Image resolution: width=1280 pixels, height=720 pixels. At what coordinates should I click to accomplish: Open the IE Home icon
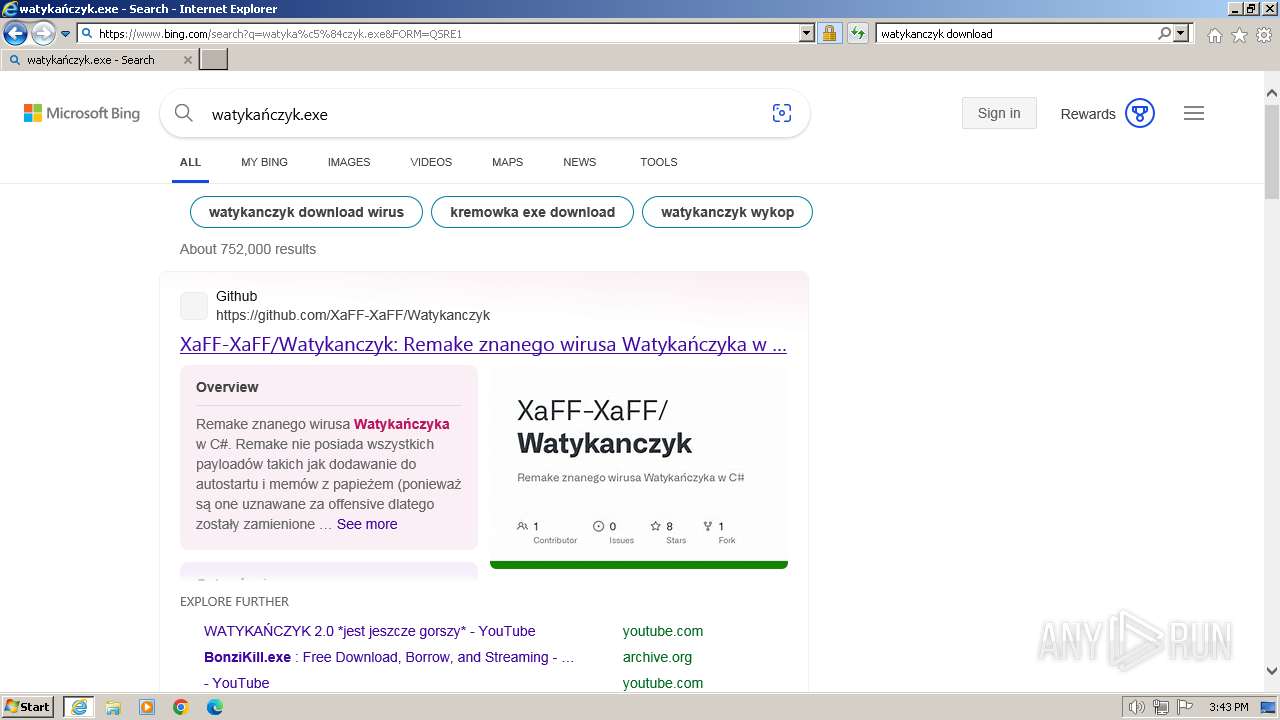[1215, 35]
